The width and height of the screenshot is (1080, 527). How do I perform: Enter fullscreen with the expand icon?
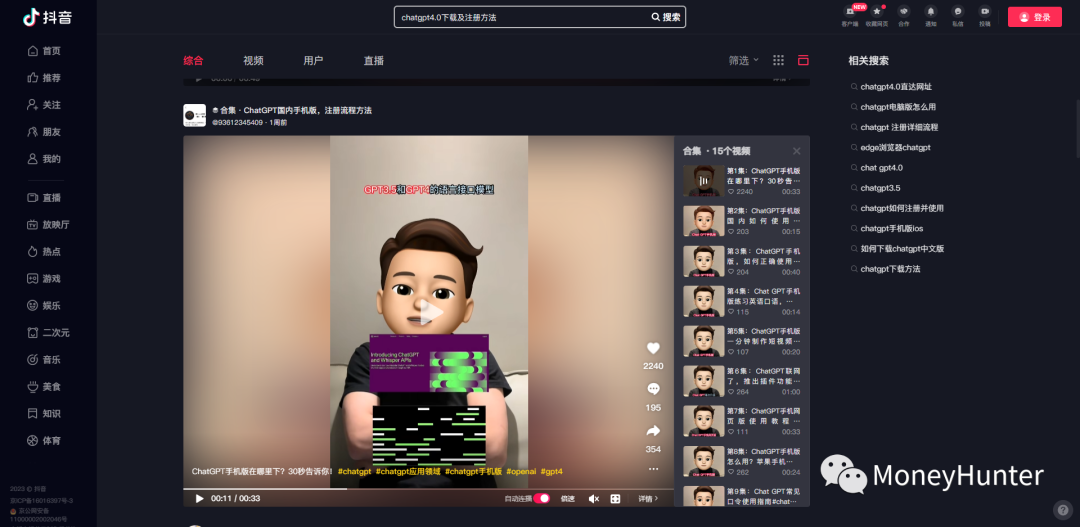click(x=616, y=499)
